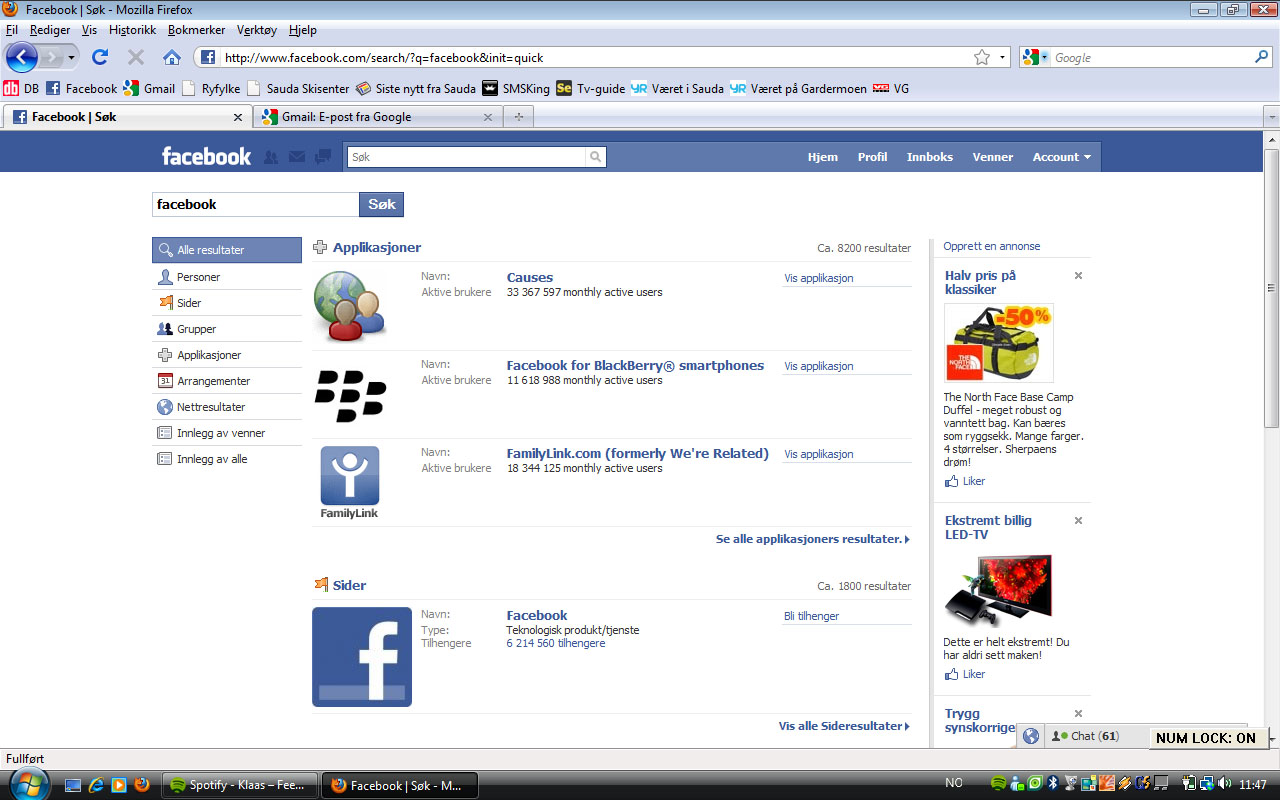Click the Firefox back arrow button
This screenshot has height=800, width=1280.
[x=22, y=57]
